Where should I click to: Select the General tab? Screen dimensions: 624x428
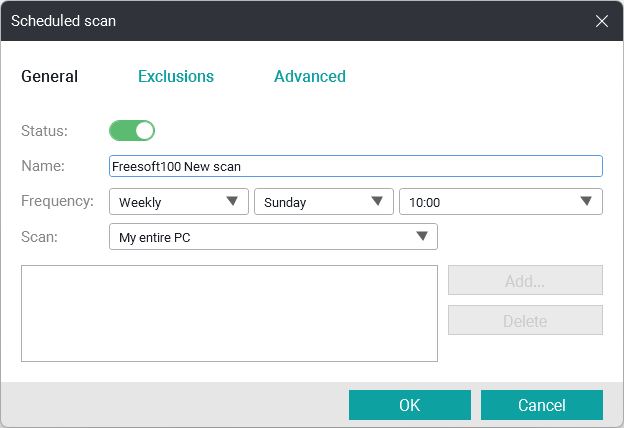[x=49, y=76]
